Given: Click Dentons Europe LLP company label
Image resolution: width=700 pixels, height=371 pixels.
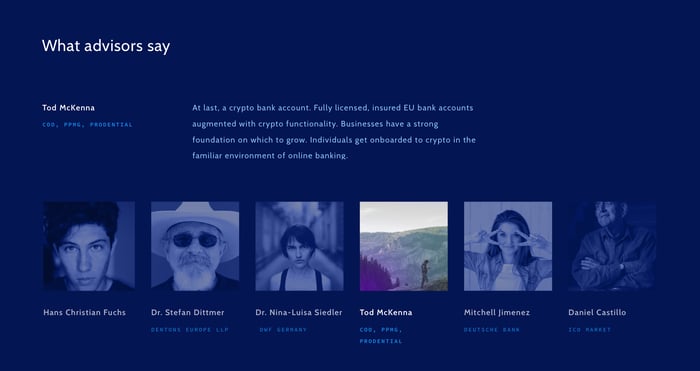Looking at the screenshot, I should click(x=190, y=330).
